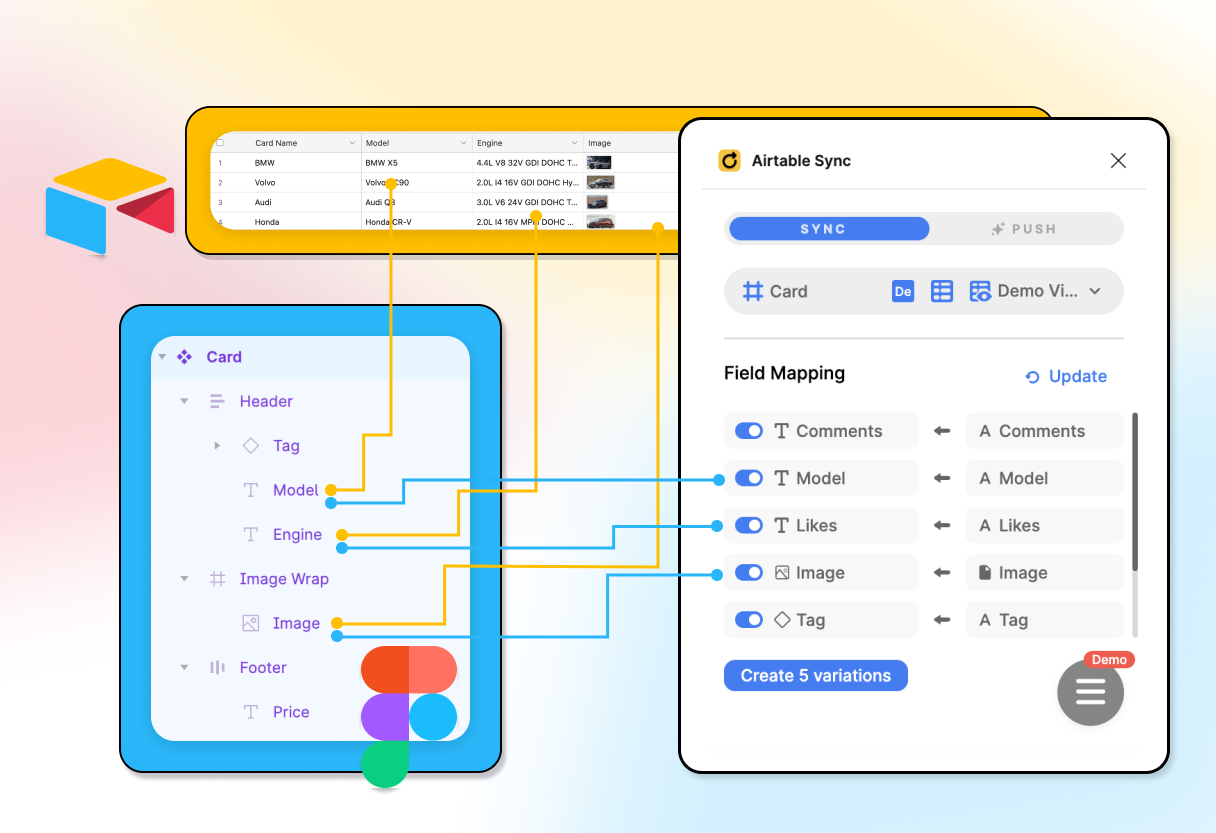Open the Airtable Model field selector

(x=1045, y=478)
